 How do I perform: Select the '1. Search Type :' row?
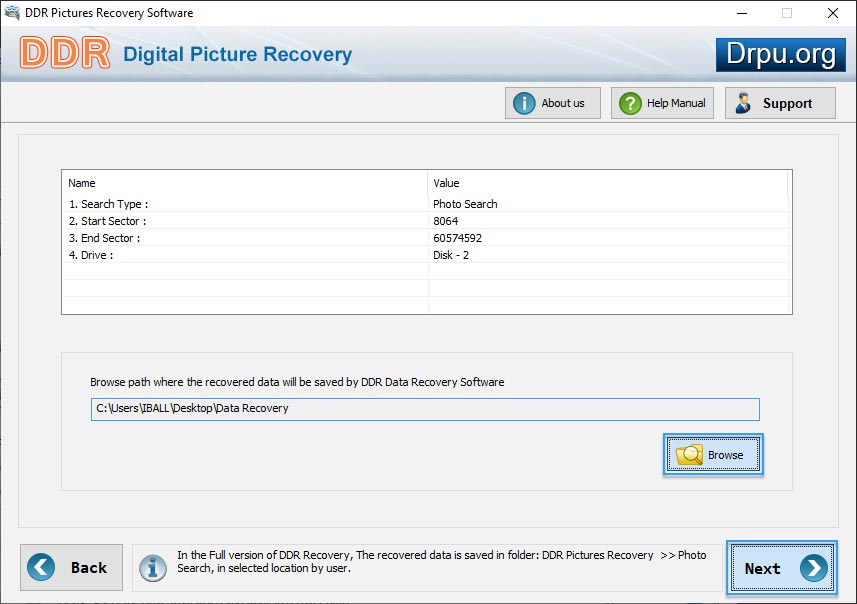tap(426, 204)
